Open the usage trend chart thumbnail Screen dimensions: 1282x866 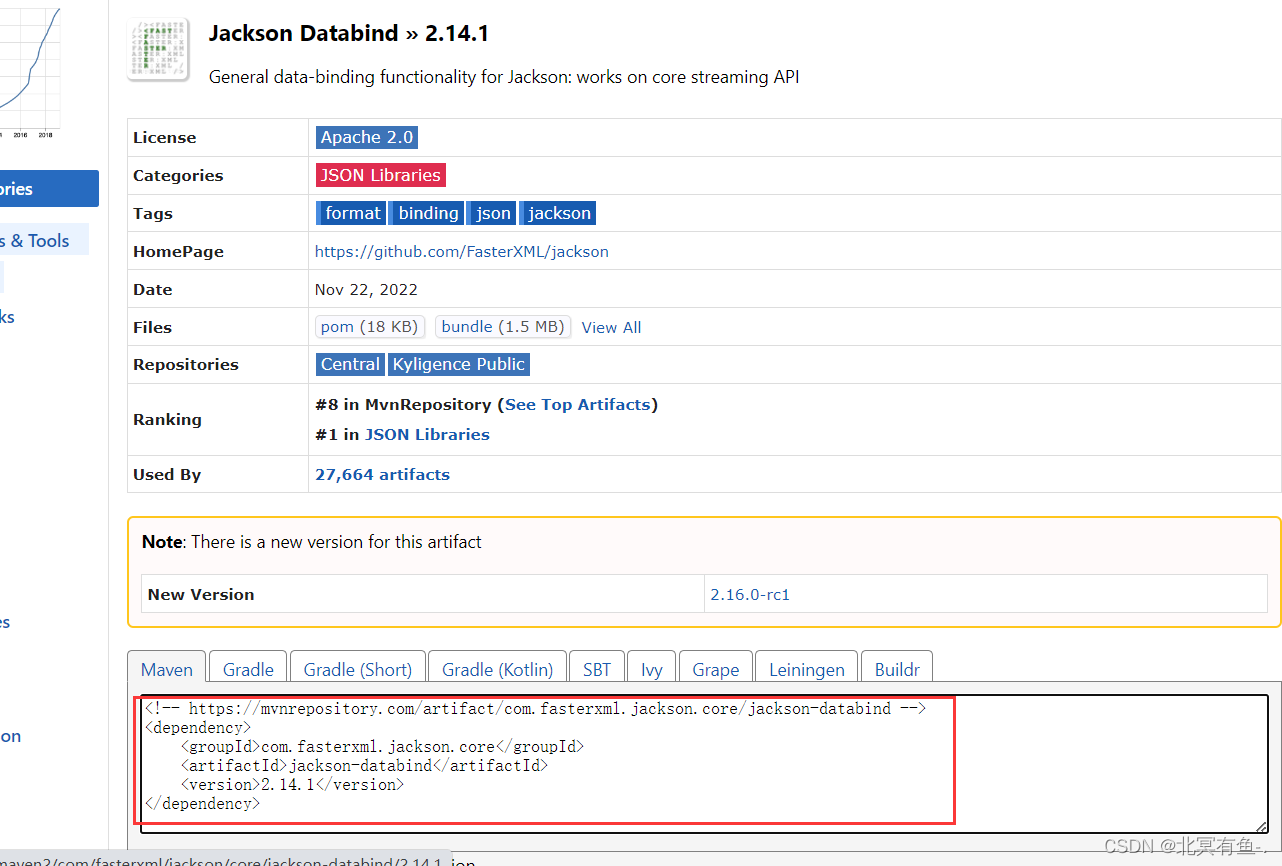tap(30, 68)
